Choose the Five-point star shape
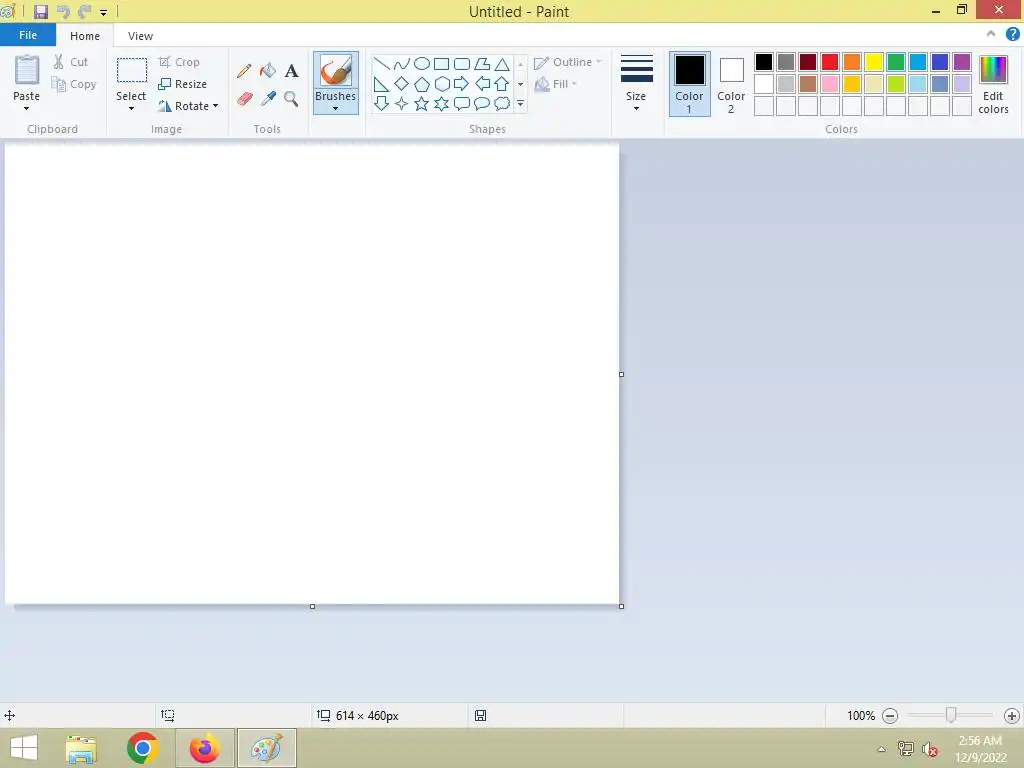Screen dimensions: 1024x768 [x=422, y=103]
